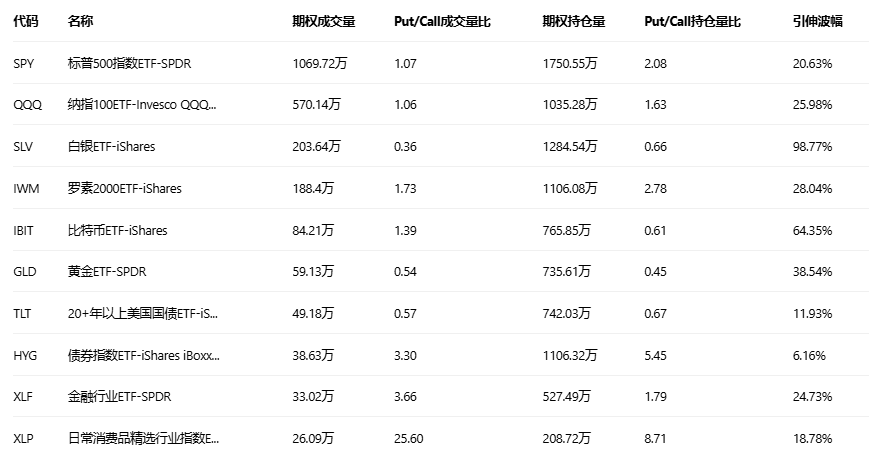The width and height of the screenshot is (869, 458).
Task: Click the 名称 column header
Action: tap(80, 21)
